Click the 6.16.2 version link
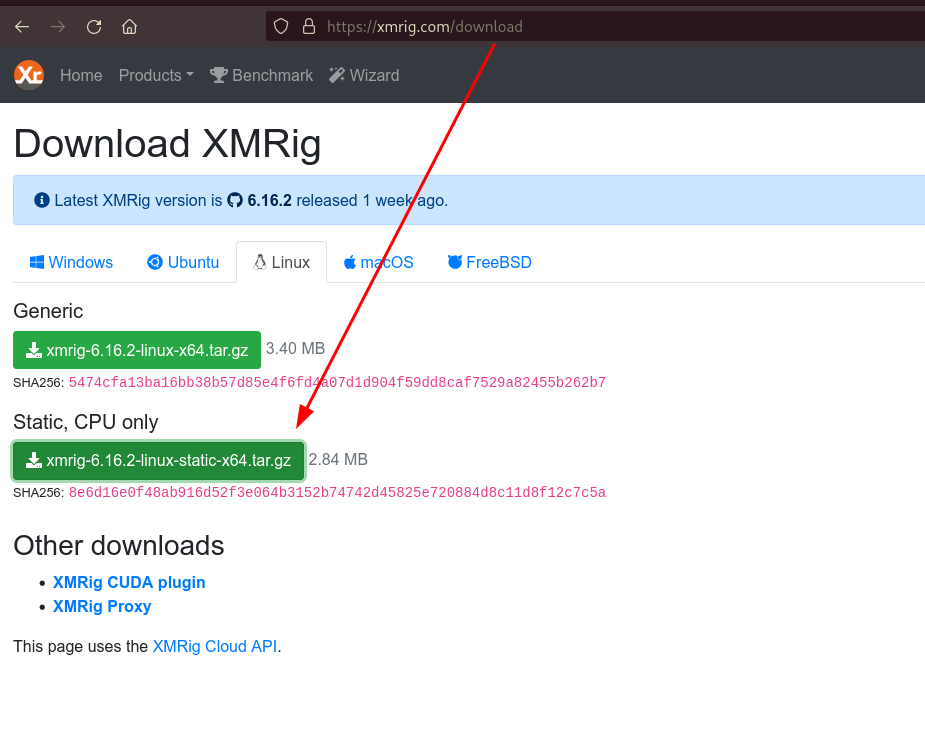Image resolution: width=925 pixels, height=738 pixels. point(269,201)
